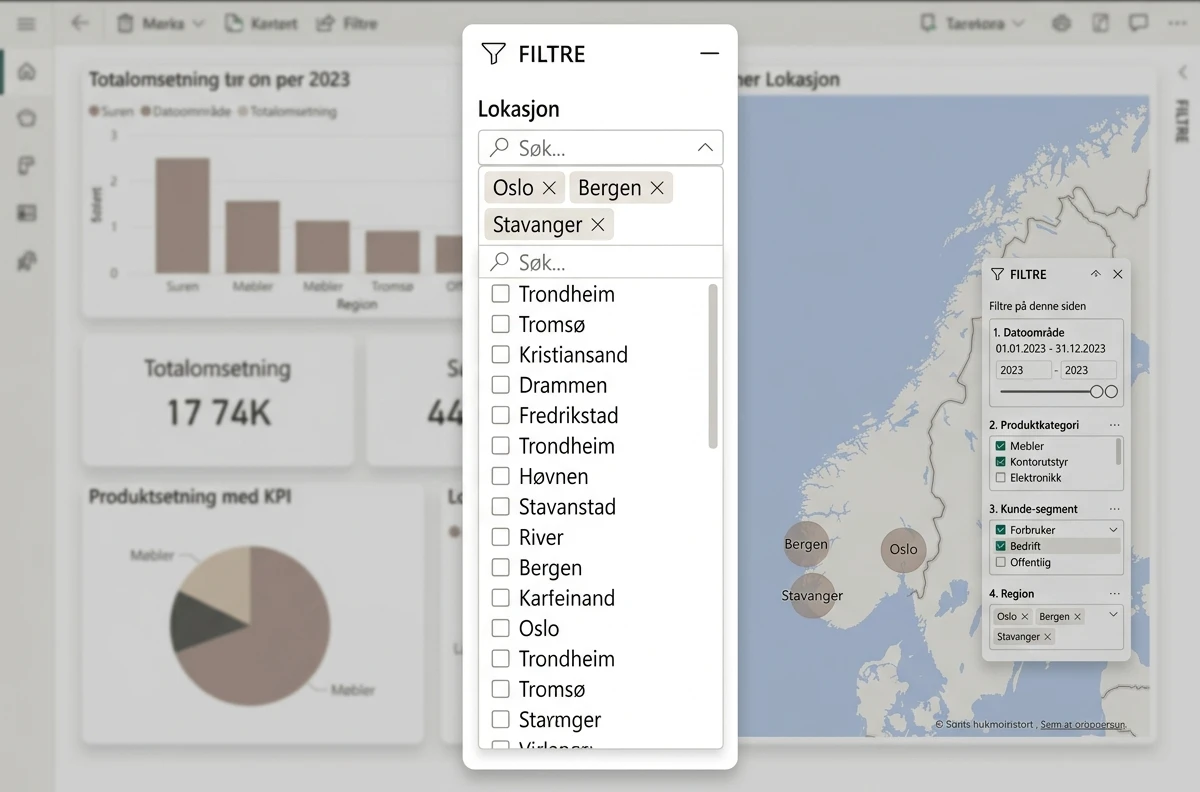The height and width of the screenshot is (792, 1200).
Task: Open more options for Kunde-segment filter
Action: coord(1115,509)
